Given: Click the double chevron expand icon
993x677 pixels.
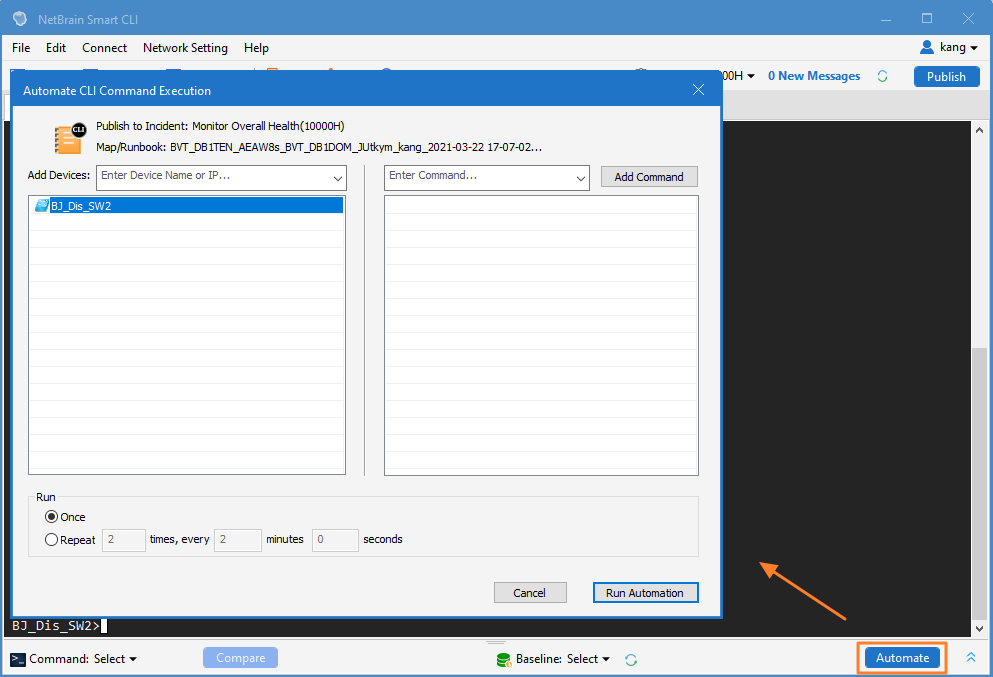Looking at the screenshot, I should (971, 657).
